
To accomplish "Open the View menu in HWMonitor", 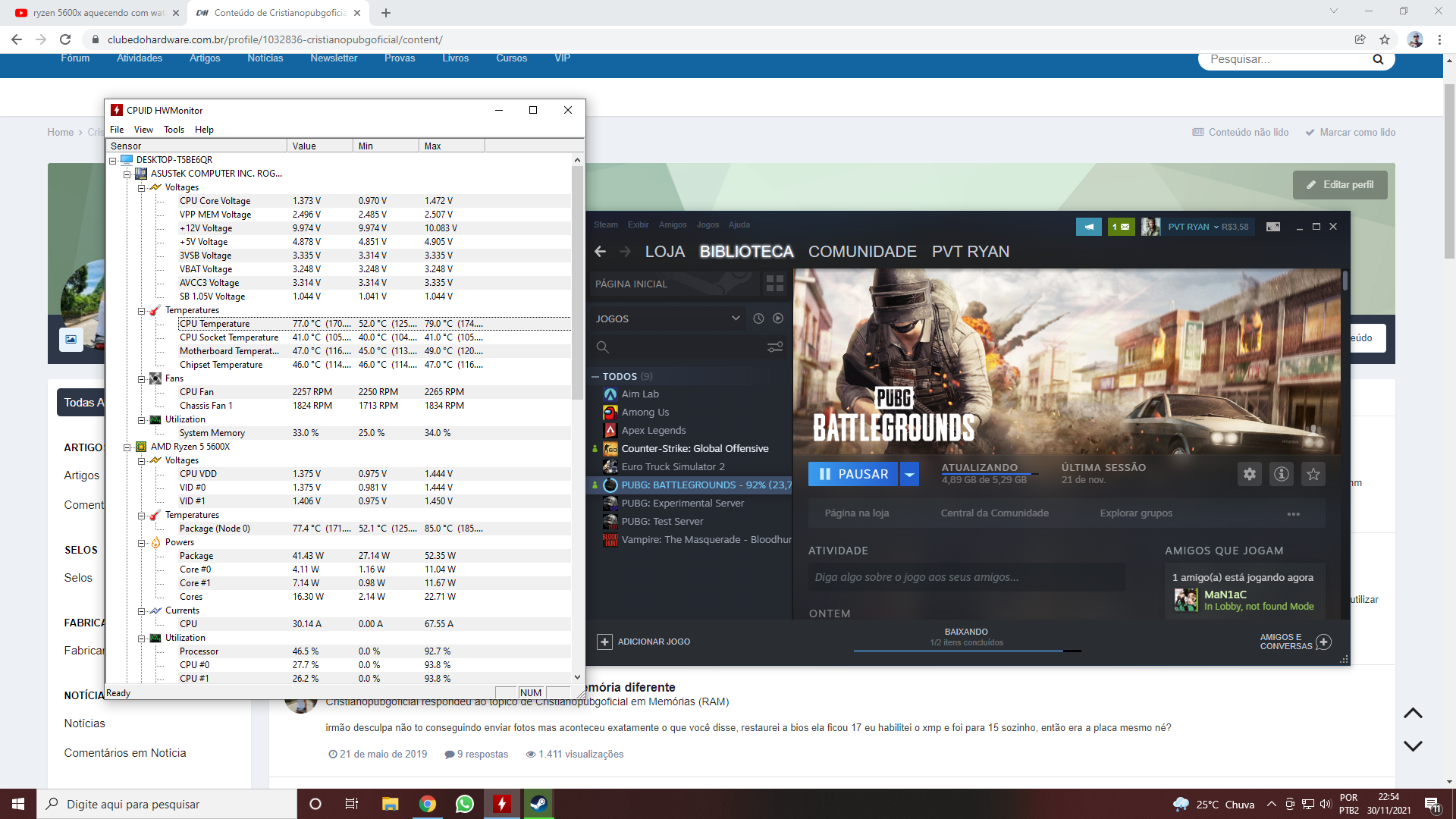I will pos(143,130).
